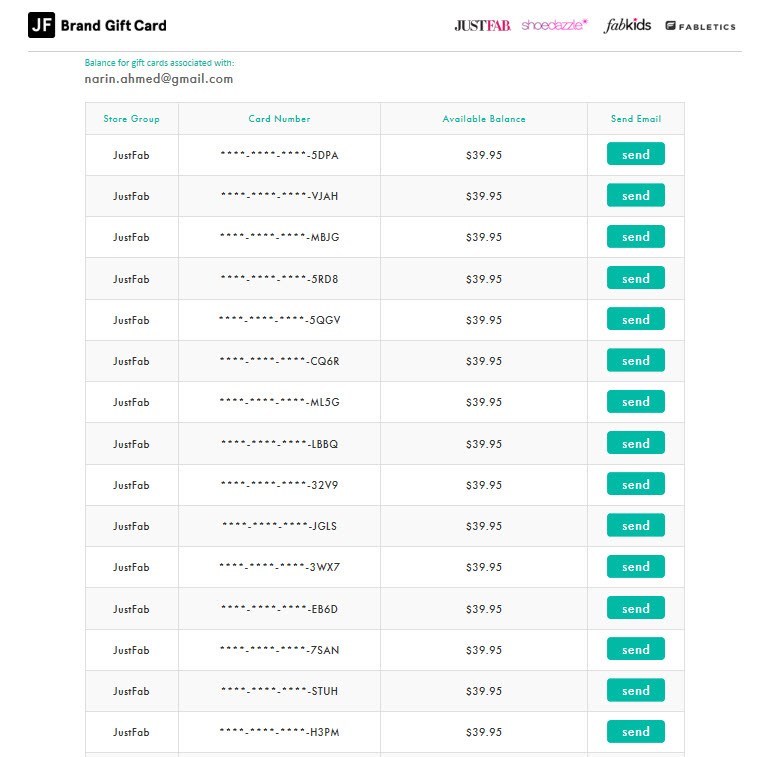This screenshot has height=757, width=781.
Task: Select the narin.ahmed@gmail.com email text
Action: tap(159, 79)
